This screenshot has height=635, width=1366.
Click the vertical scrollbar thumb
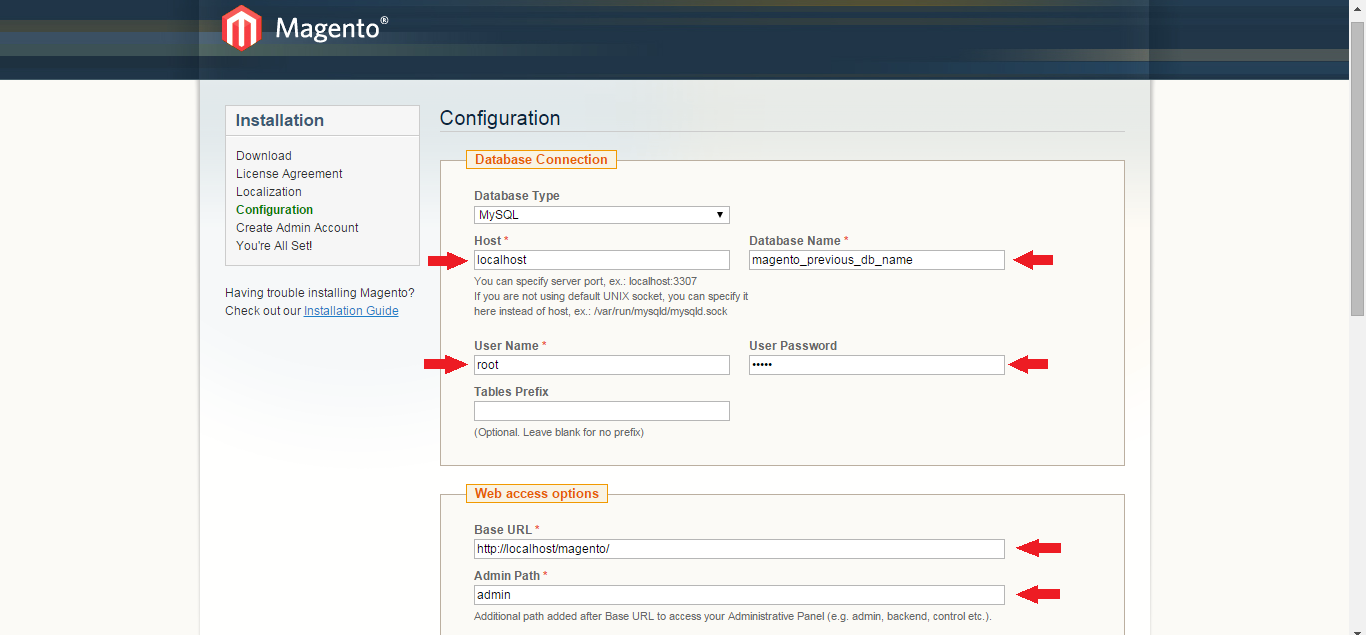click(x=1357, y=167)
